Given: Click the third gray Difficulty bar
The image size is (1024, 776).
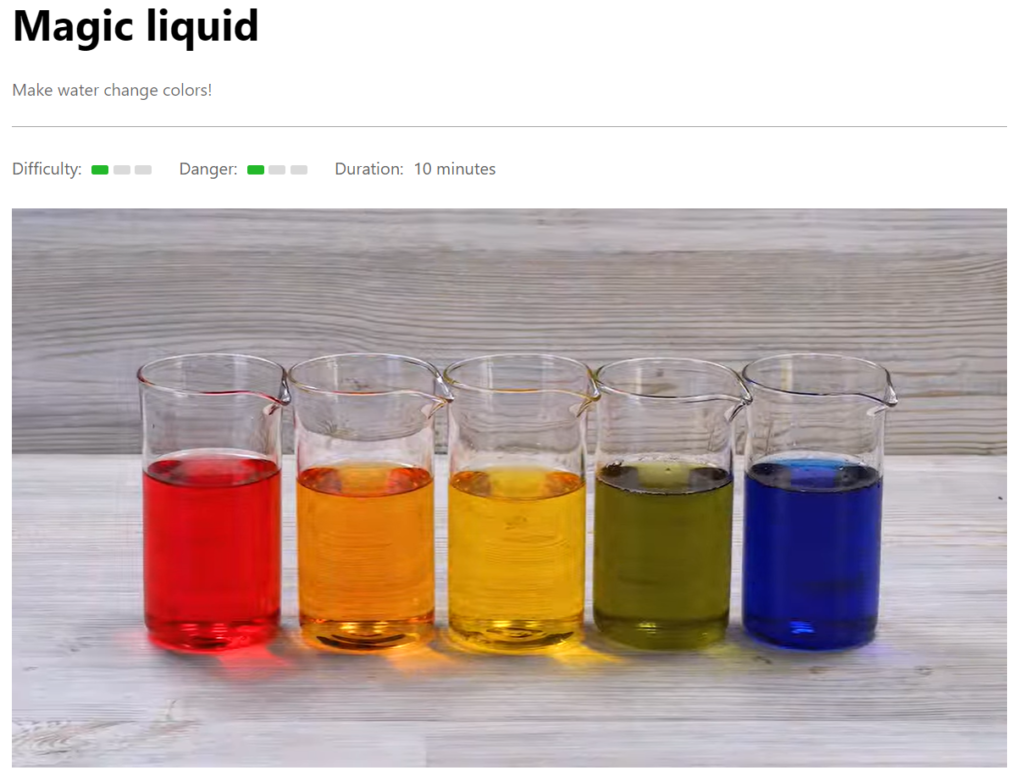Looking at the screenshot, I should (143, 170).
